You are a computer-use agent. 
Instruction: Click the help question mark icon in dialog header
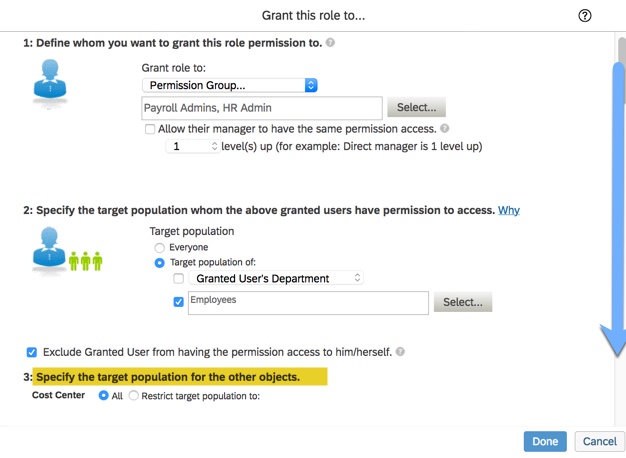coord(585,16)
